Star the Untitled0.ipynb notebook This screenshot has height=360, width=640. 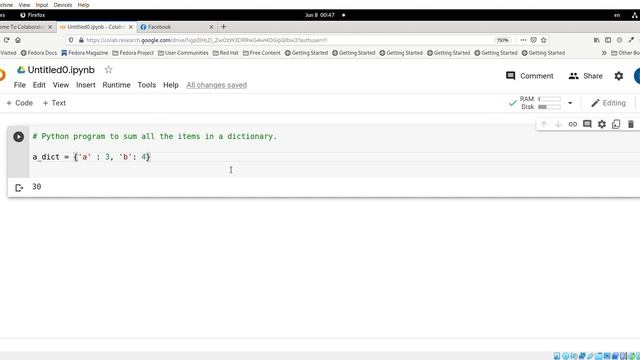point(108,70)
